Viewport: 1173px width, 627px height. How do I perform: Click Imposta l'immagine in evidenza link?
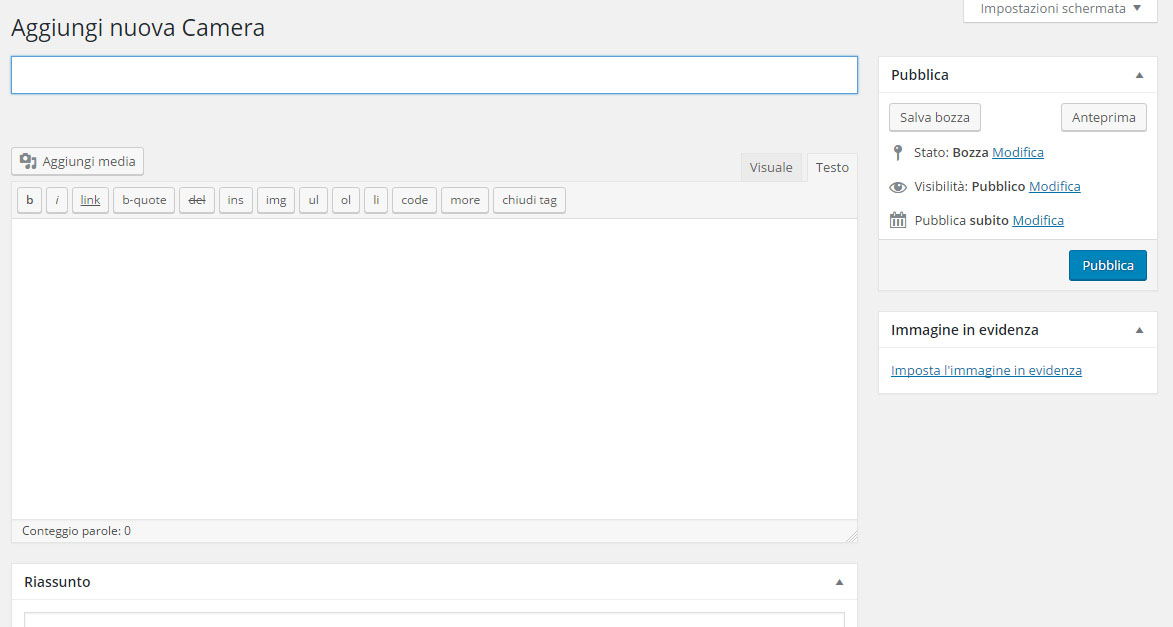pyautogui.click(x=986, y=370)
